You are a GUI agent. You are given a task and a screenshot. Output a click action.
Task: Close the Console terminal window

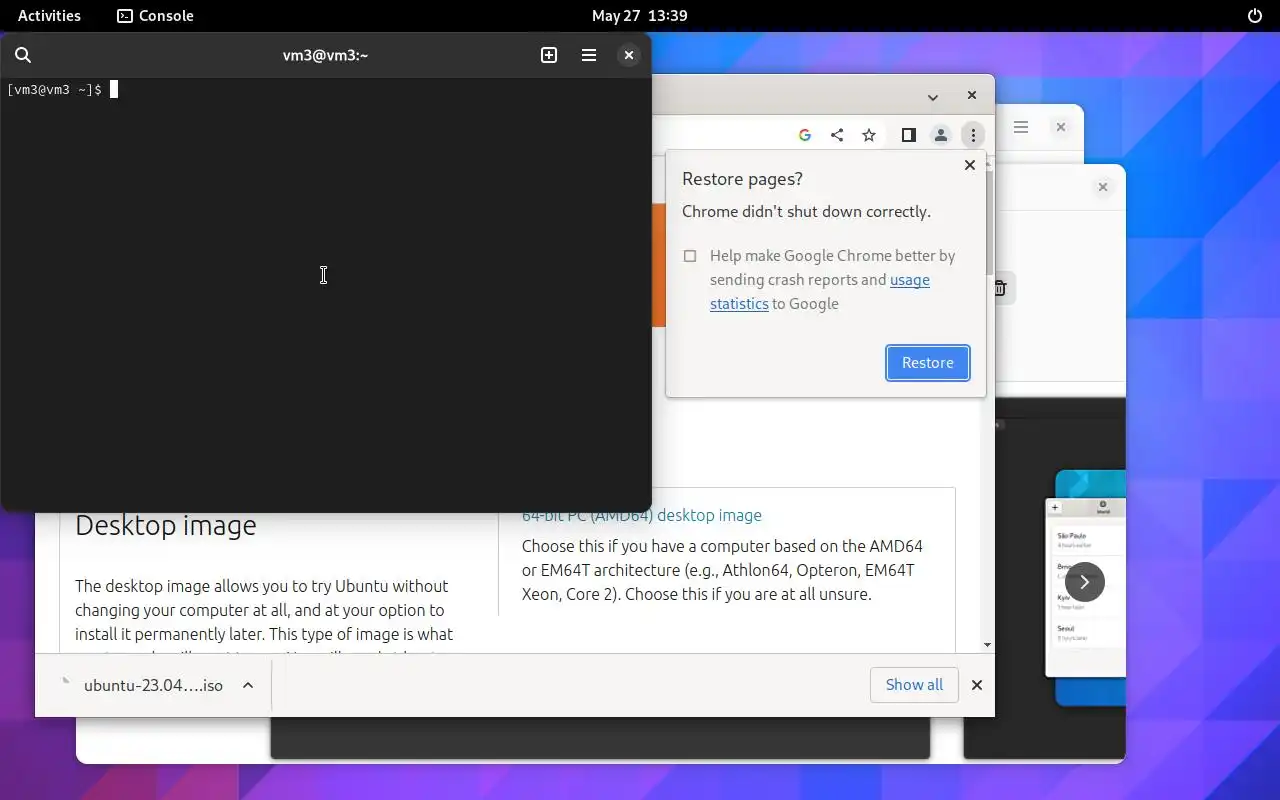click(x=629, y=55)
